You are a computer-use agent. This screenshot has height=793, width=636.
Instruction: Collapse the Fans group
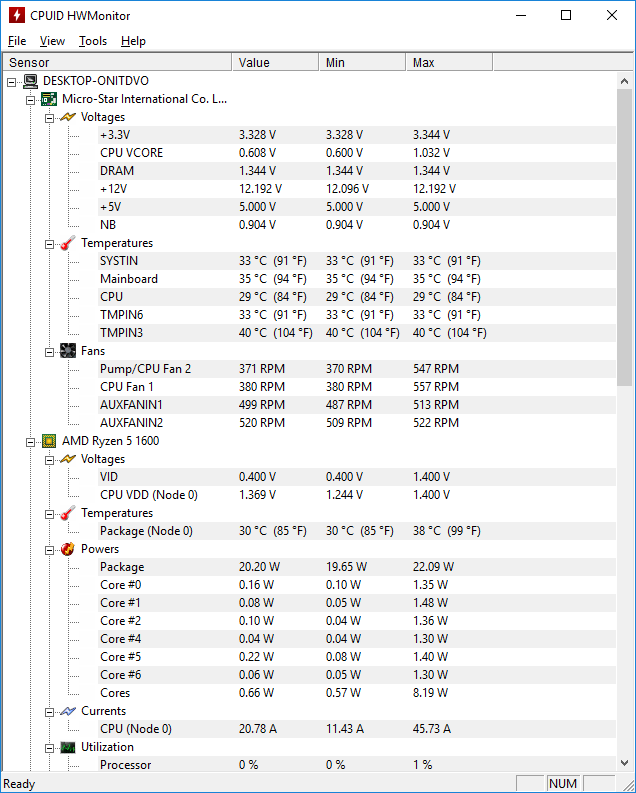49,352
